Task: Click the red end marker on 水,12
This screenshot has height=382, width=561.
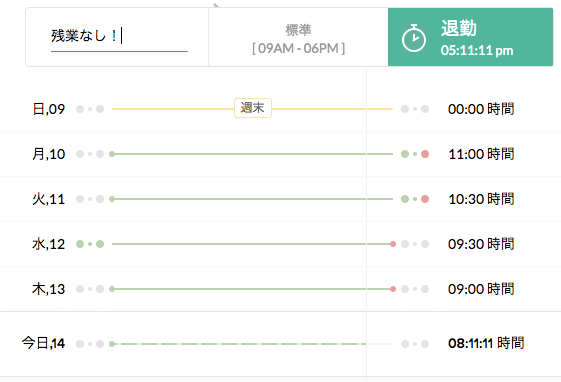Action: tap(393, 244)
